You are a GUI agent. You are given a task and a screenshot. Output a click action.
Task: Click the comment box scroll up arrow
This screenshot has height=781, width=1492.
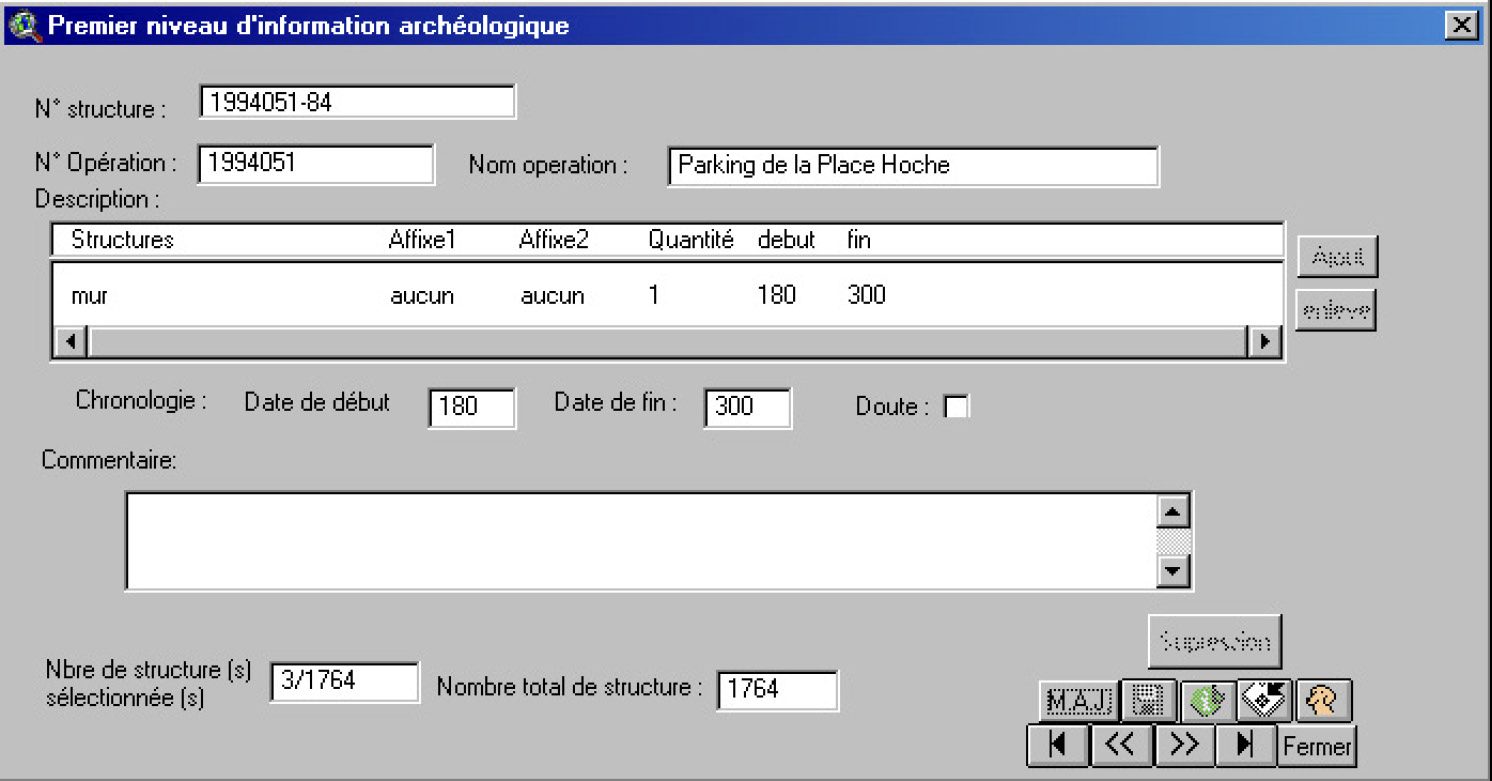[x=1172, y=512]
